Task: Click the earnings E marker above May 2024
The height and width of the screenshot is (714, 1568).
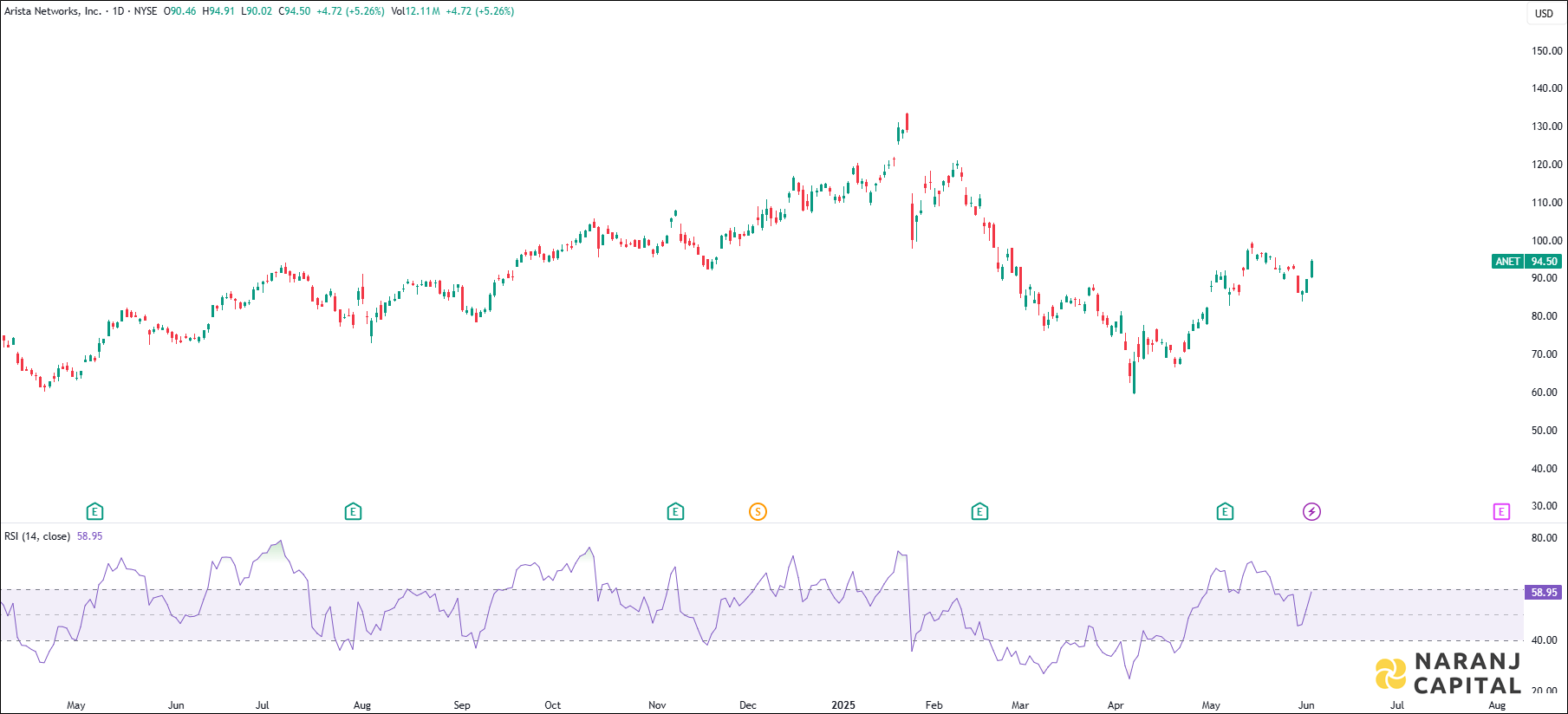Action: click(94, 512)
